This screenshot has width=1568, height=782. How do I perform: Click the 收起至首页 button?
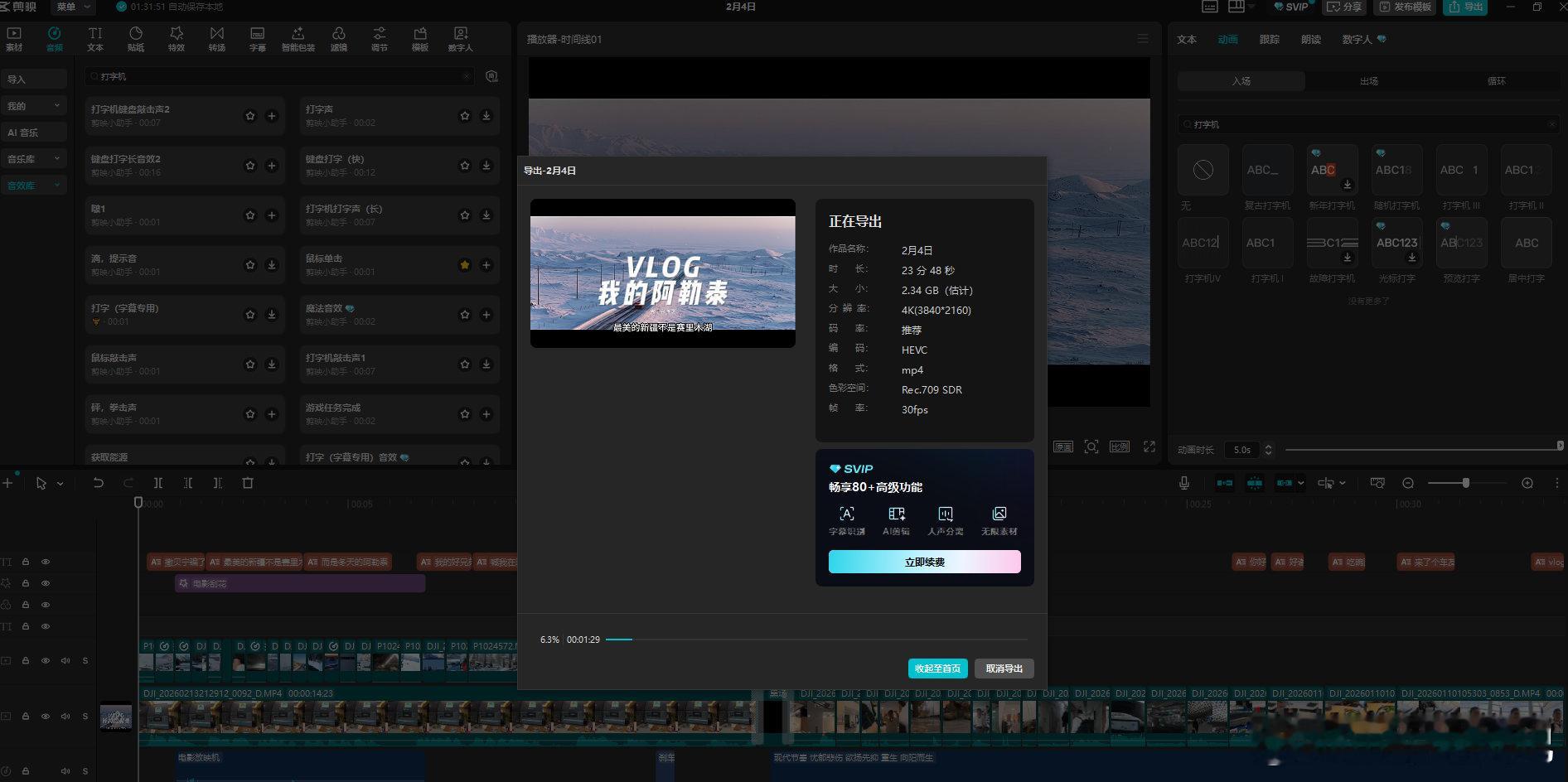937,669
